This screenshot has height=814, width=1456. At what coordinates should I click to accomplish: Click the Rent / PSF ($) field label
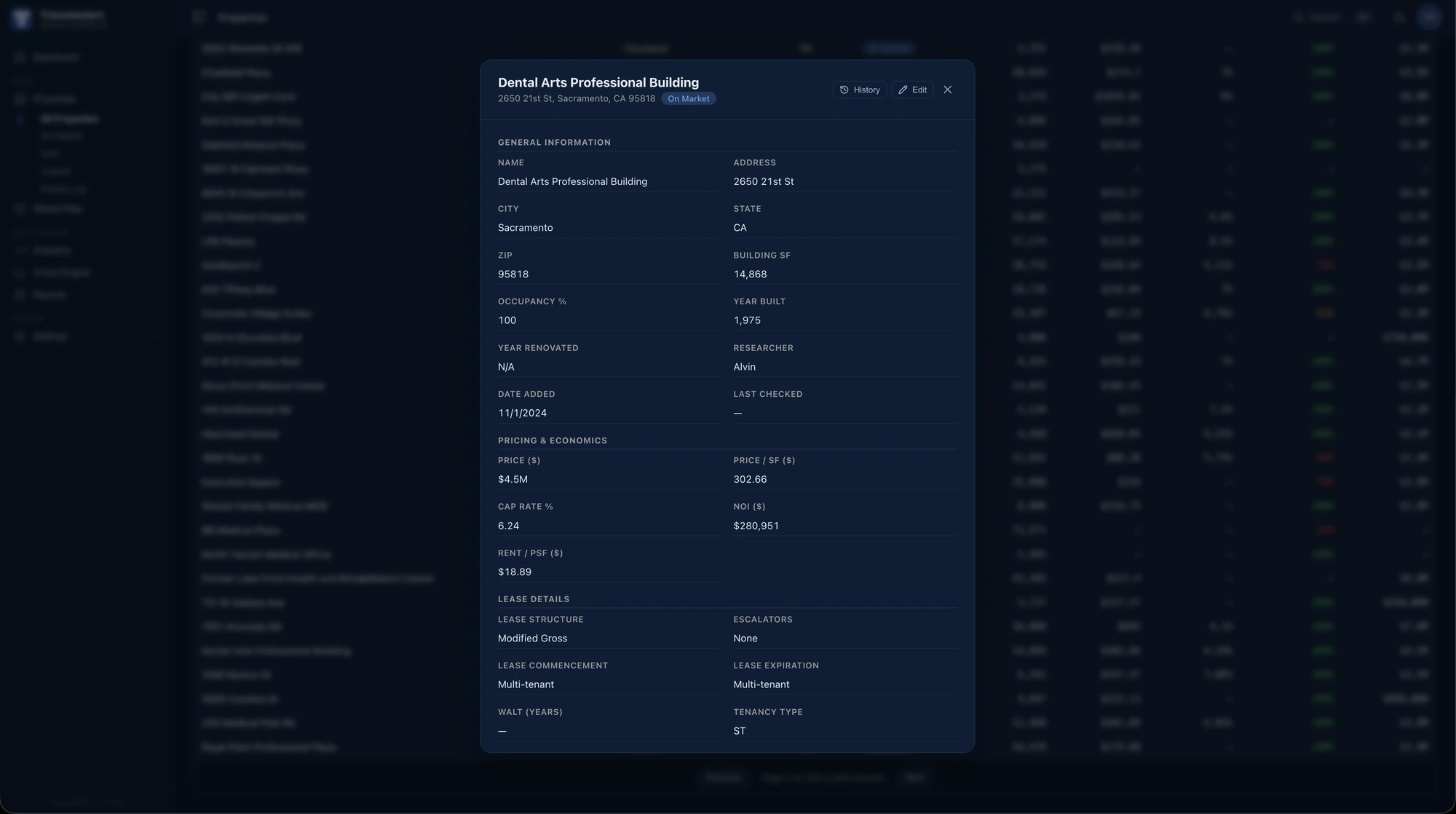click(x=530, y=553)
